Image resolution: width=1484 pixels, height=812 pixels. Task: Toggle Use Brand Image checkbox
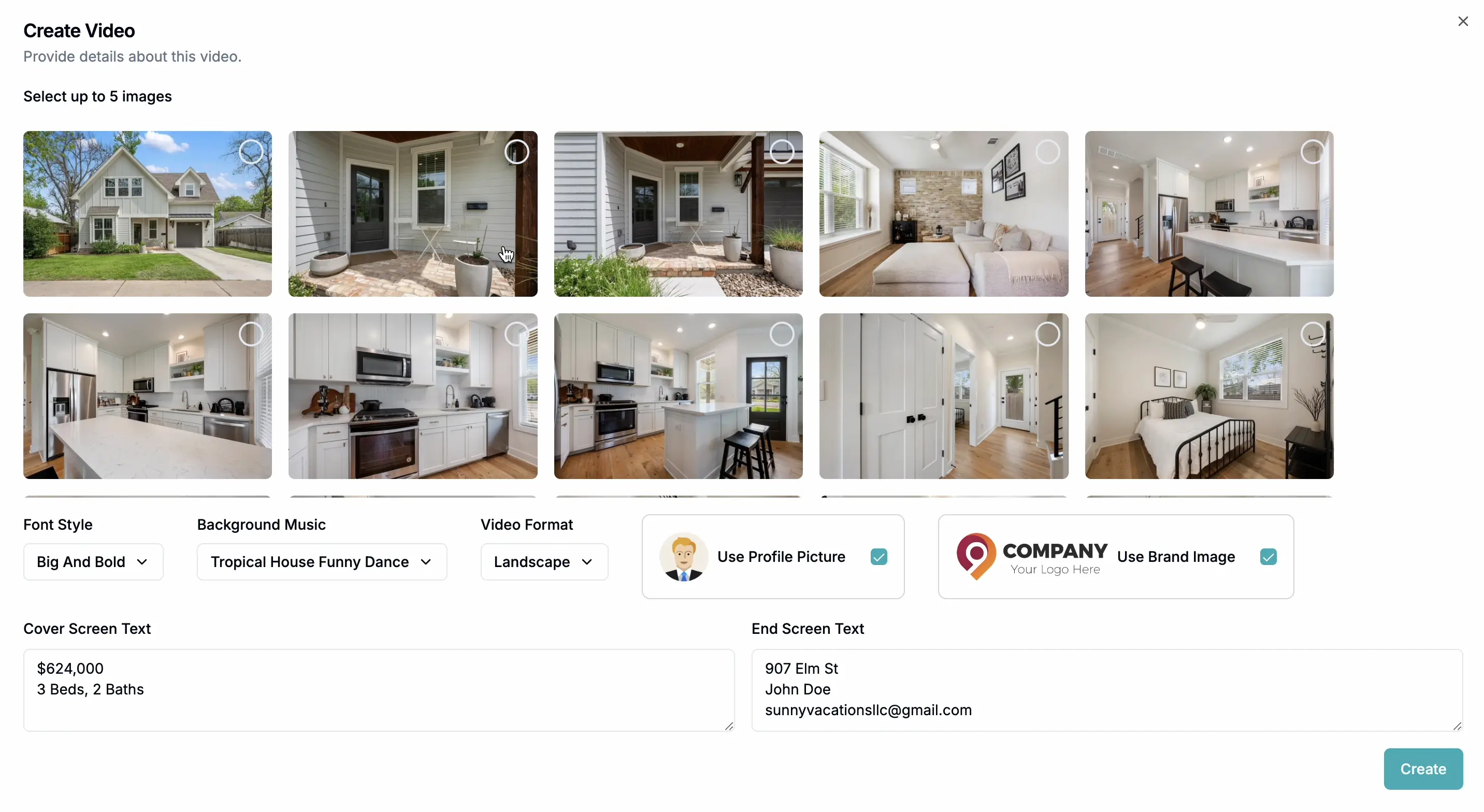1268,556
